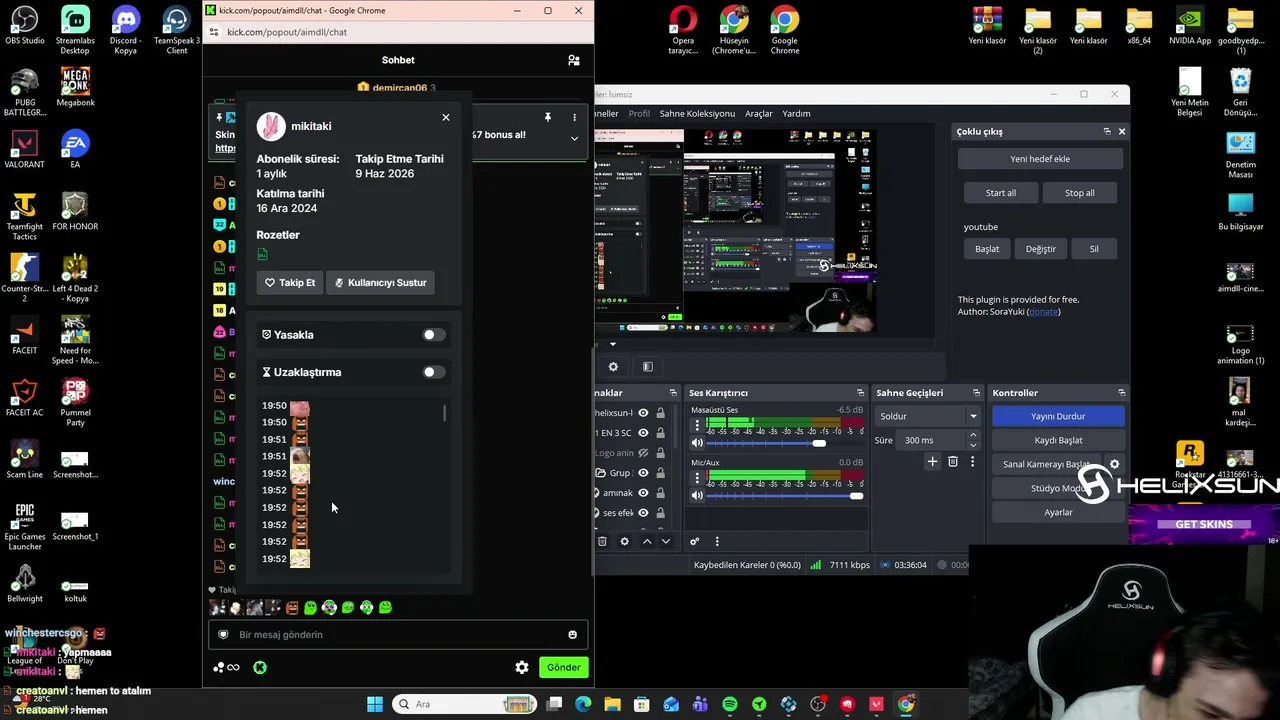Focus the Bir mesaj gönderin input
1280x720 pixels.
coord(398,635)
